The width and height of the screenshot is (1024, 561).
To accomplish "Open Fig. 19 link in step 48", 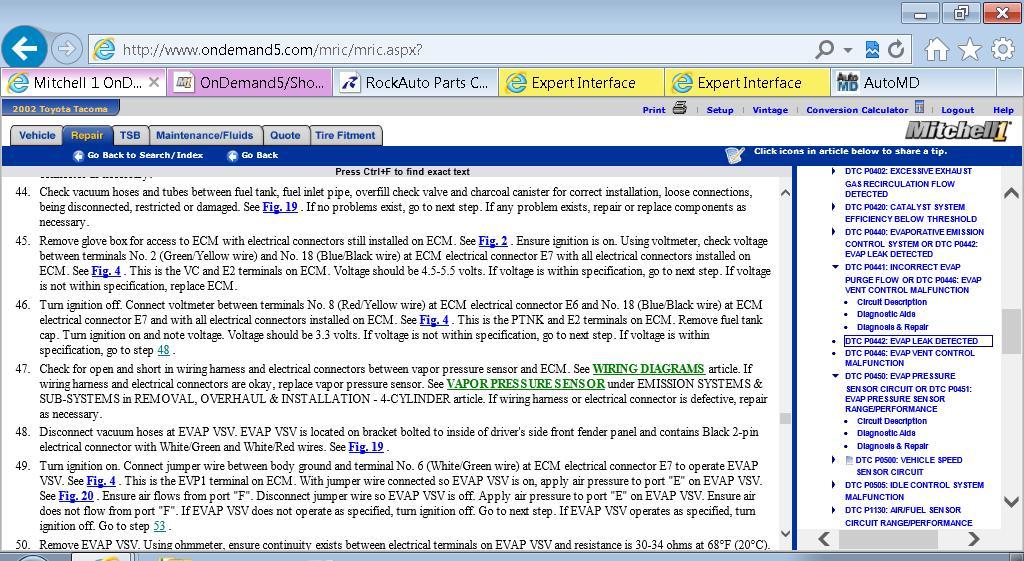I will click(366, 447).
